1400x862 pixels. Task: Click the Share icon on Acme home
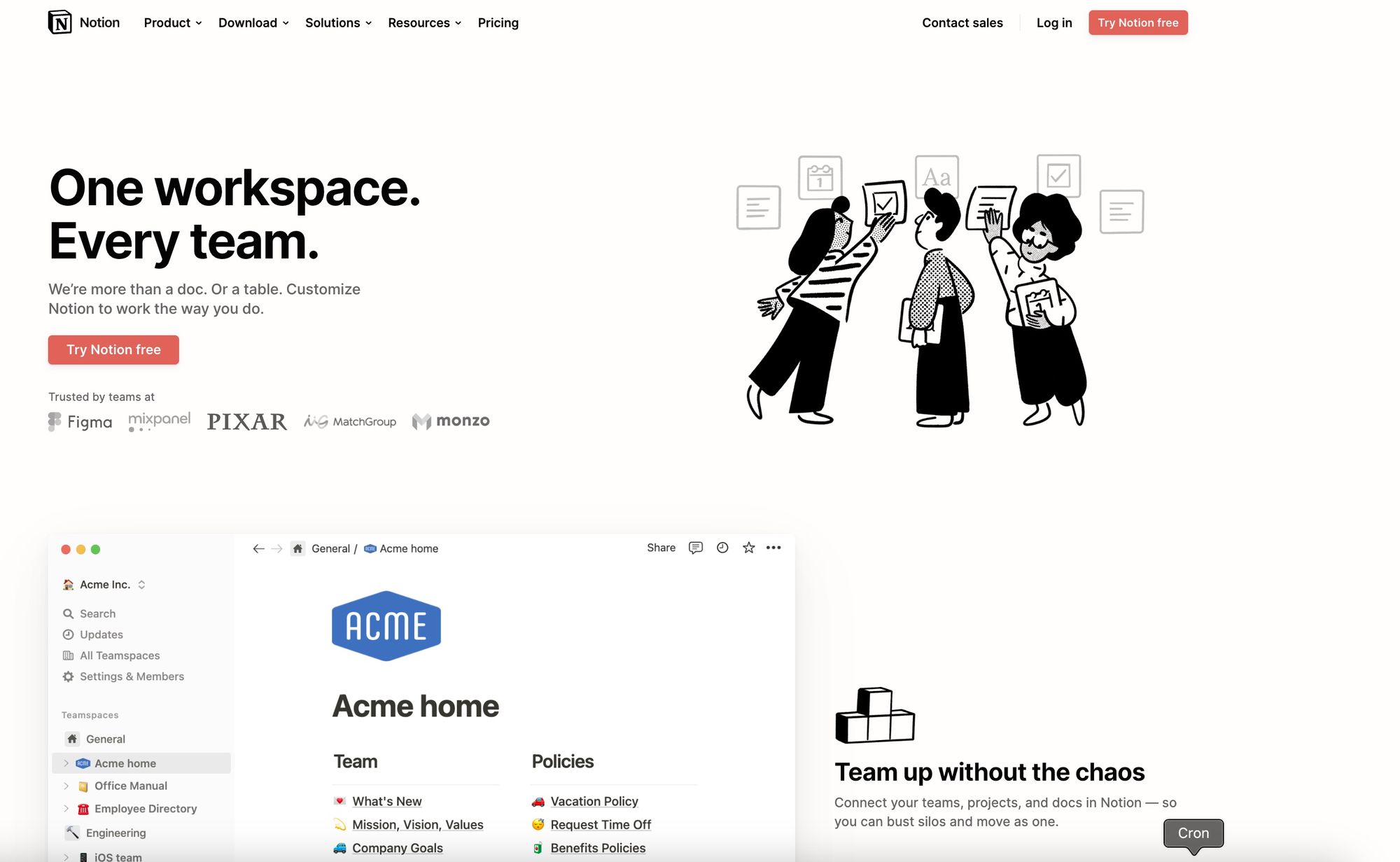click(661, 548)
